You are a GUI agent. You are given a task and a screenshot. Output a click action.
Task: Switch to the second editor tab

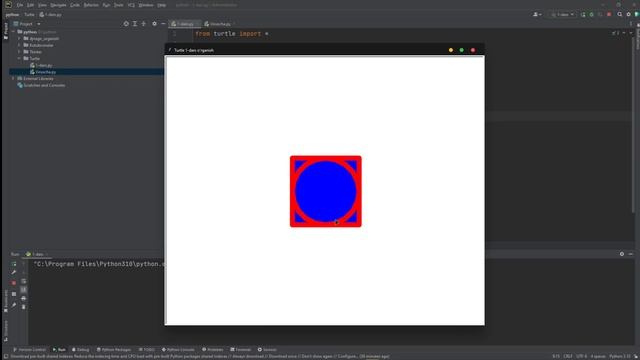pyautogui.click(x=219, y=24)
